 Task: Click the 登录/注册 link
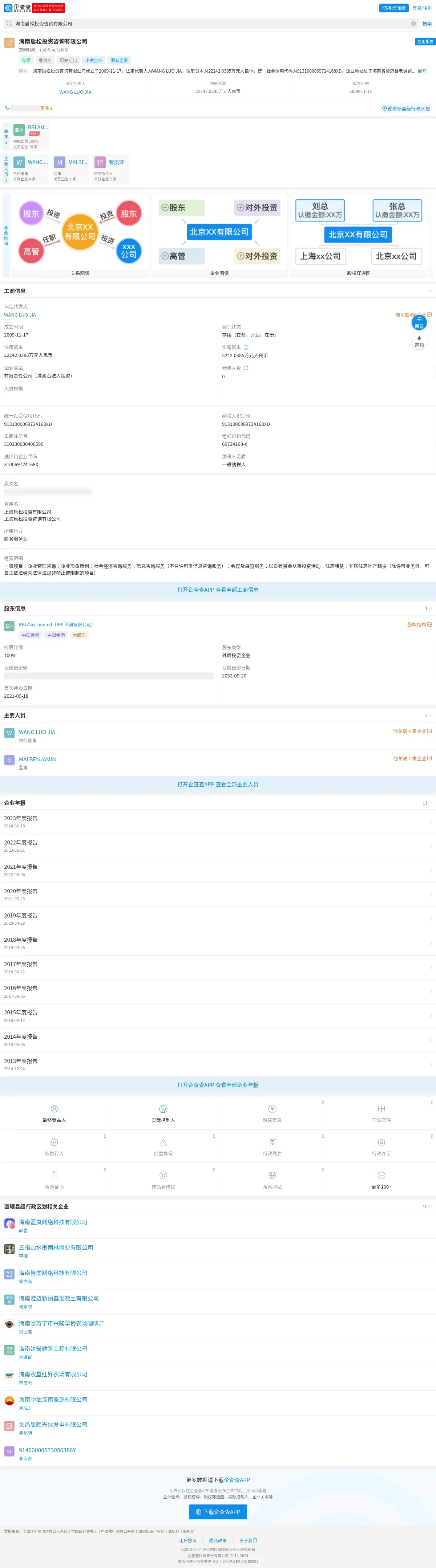(422, 8)
